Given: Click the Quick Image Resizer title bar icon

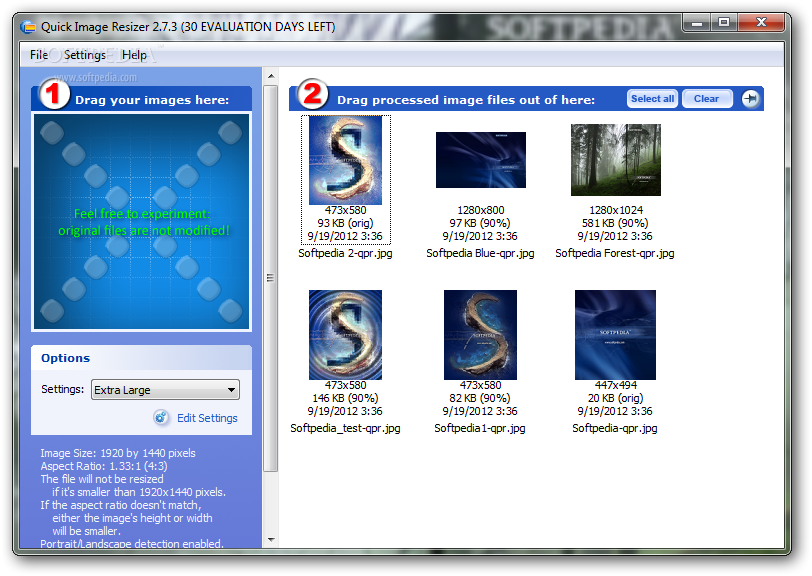Looking at the screenshot, I should click(x=28, y=27).
